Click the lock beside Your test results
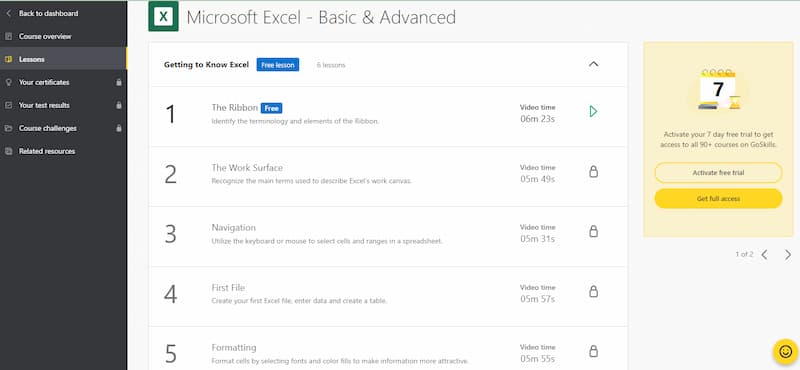The width and height of the screenshot is (800, 370). [x=119, y=105]
